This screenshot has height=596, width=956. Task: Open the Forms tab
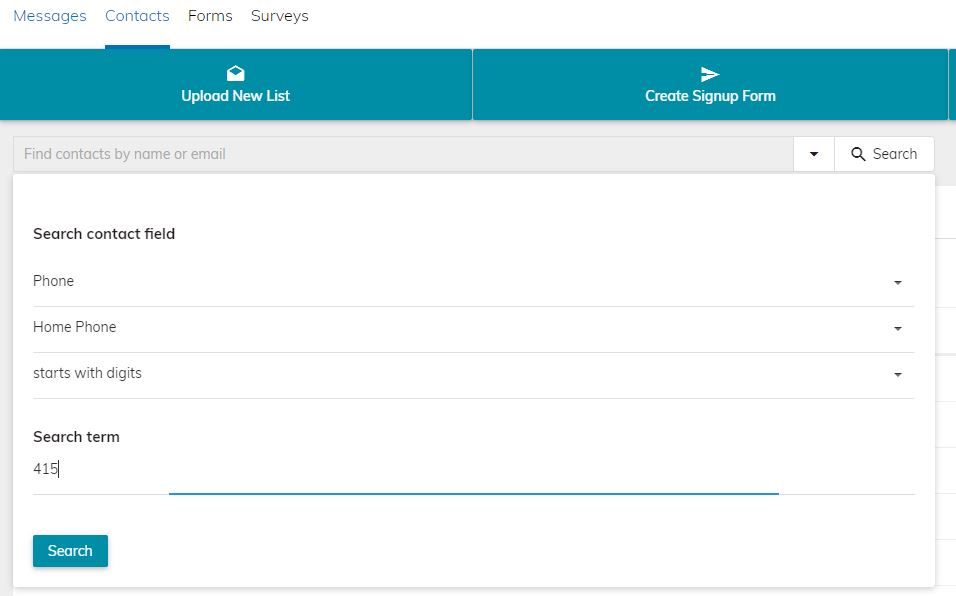click(x=210, y=16)
